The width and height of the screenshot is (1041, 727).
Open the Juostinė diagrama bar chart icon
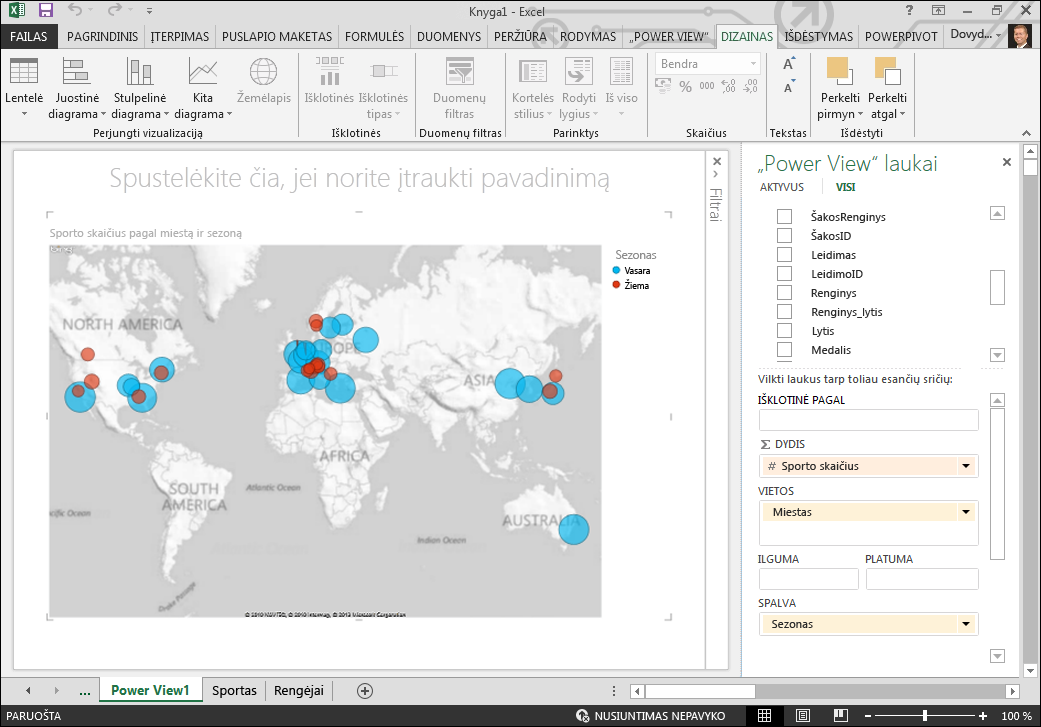click(x=76, y=71)
